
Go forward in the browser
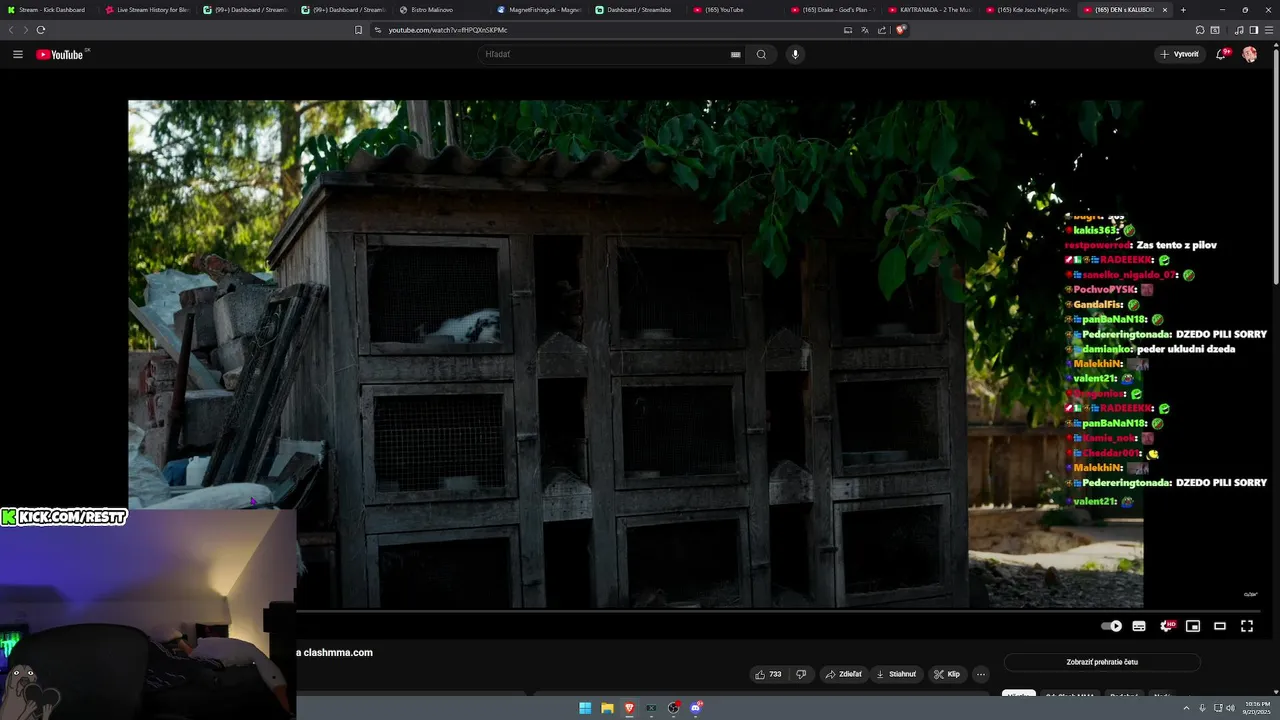coord(26,30)
